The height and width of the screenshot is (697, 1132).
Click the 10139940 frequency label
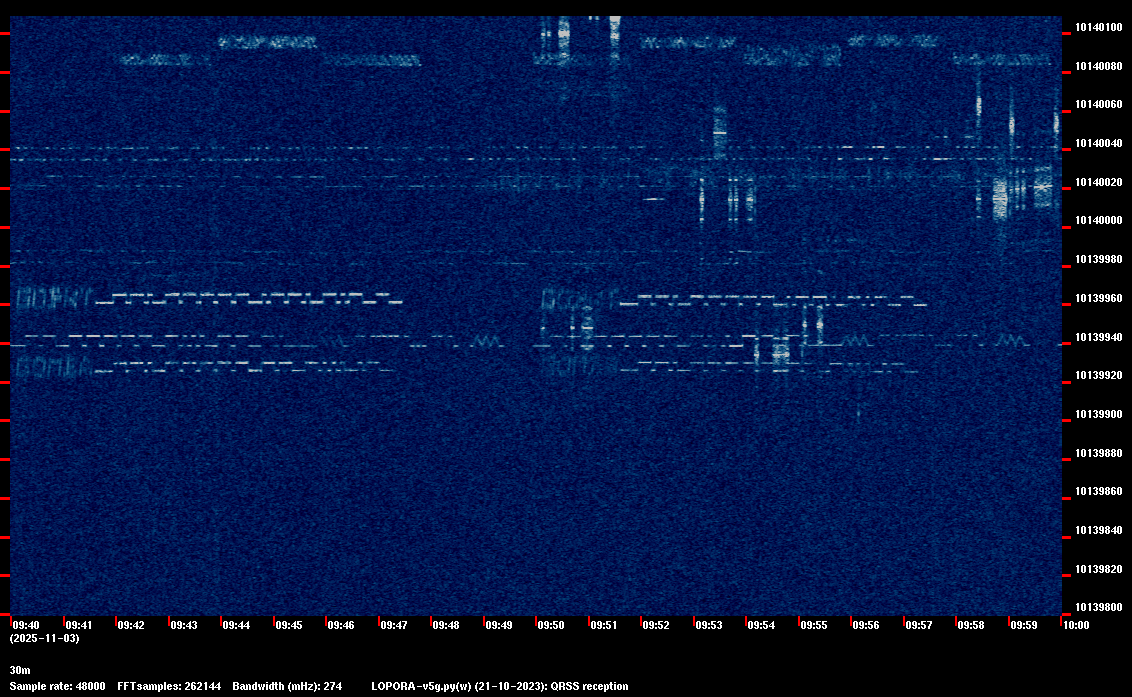click(x=1099, y=337)
